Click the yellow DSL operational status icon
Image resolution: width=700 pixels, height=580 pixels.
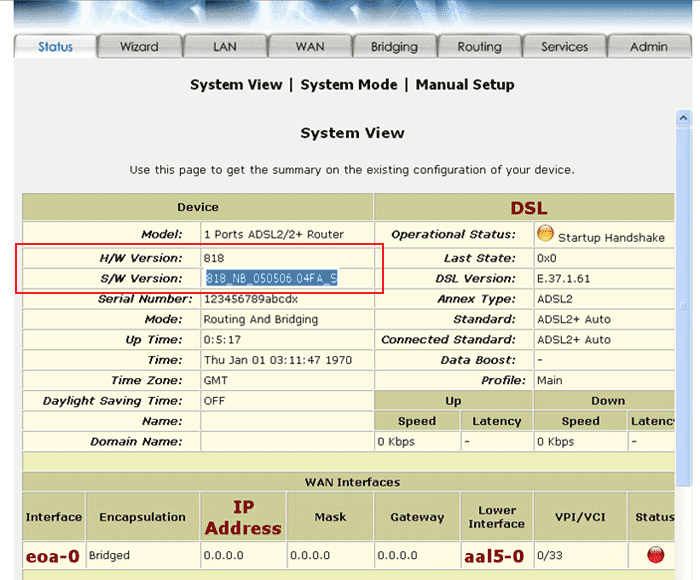(x=545, y=234)
